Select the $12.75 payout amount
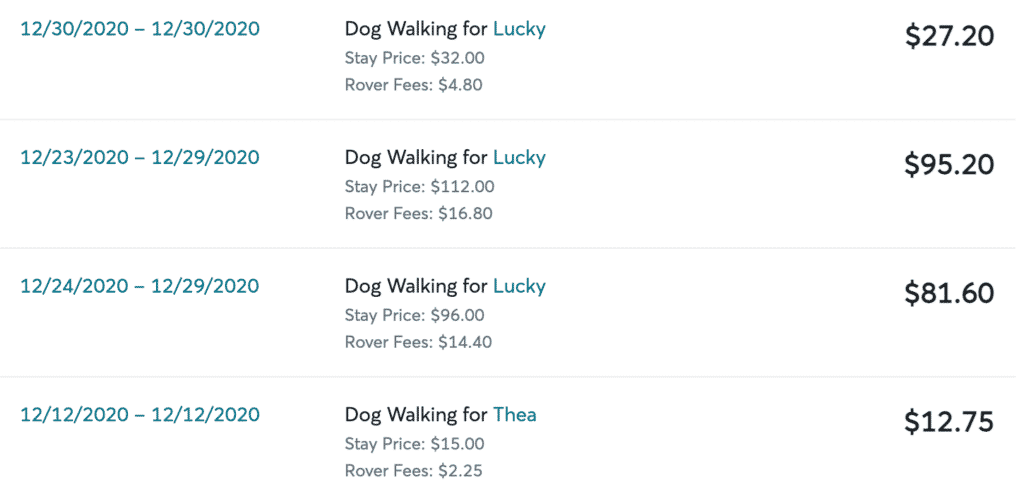This screenshot has width=1024, height=499. (x=950, y=422)
